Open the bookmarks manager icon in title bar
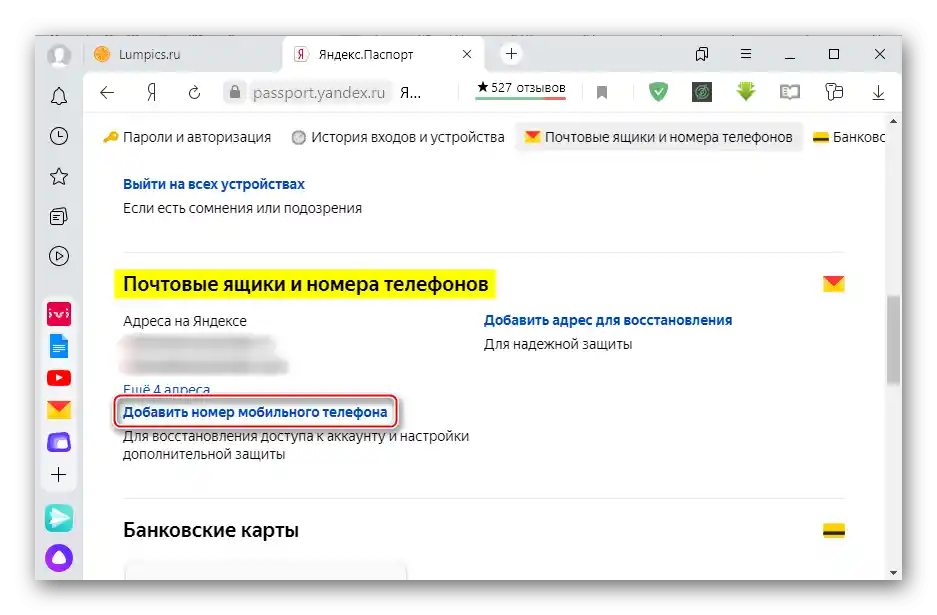The width and height of the screenshot is (937, 615). (x=702, y=54)
